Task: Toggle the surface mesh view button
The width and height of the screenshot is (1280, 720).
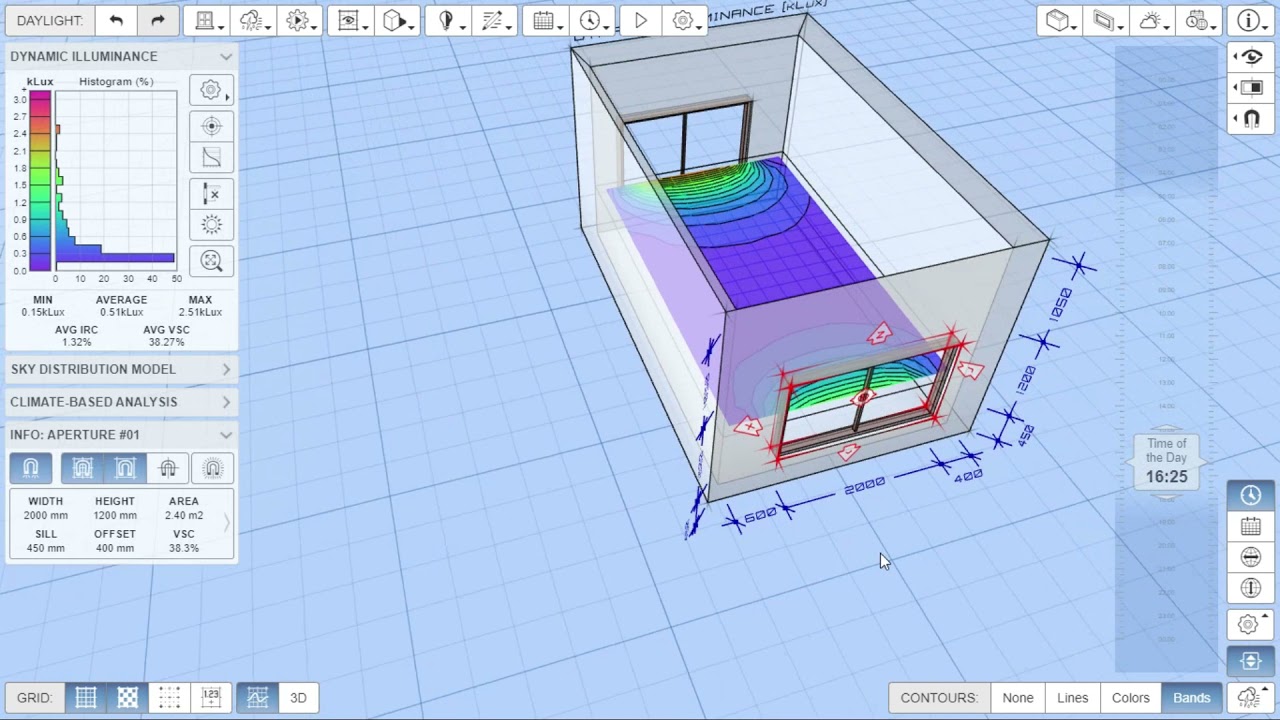Action: click(257, 698)
